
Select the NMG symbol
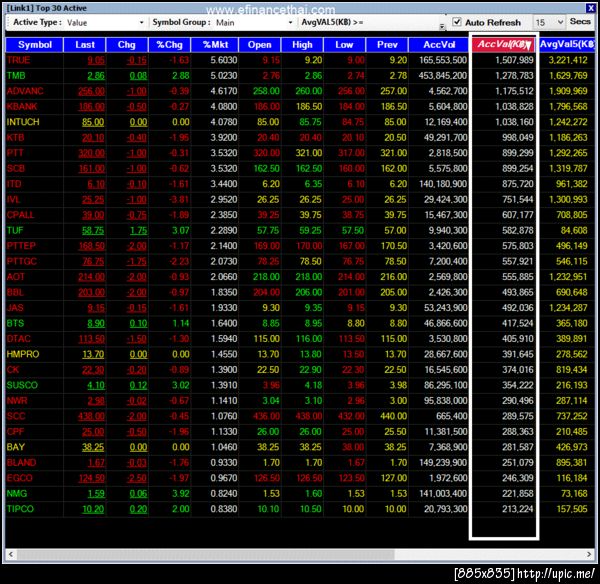tap(17, 494)
